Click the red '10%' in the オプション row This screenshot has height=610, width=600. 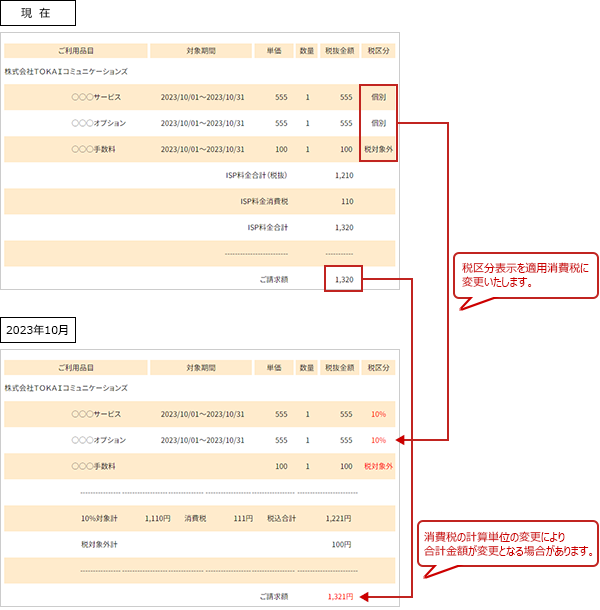[x=378, y=440]
